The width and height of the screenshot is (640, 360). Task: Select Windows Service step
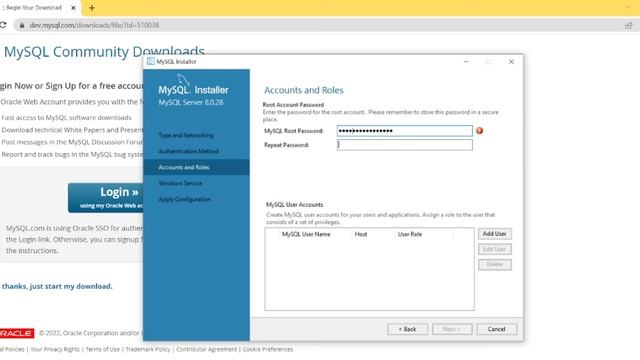point(180,183)
